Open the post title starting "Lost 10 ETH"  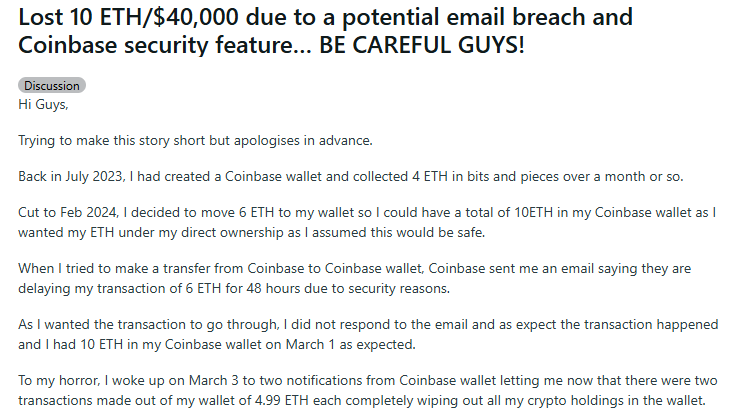pos(325,31)
